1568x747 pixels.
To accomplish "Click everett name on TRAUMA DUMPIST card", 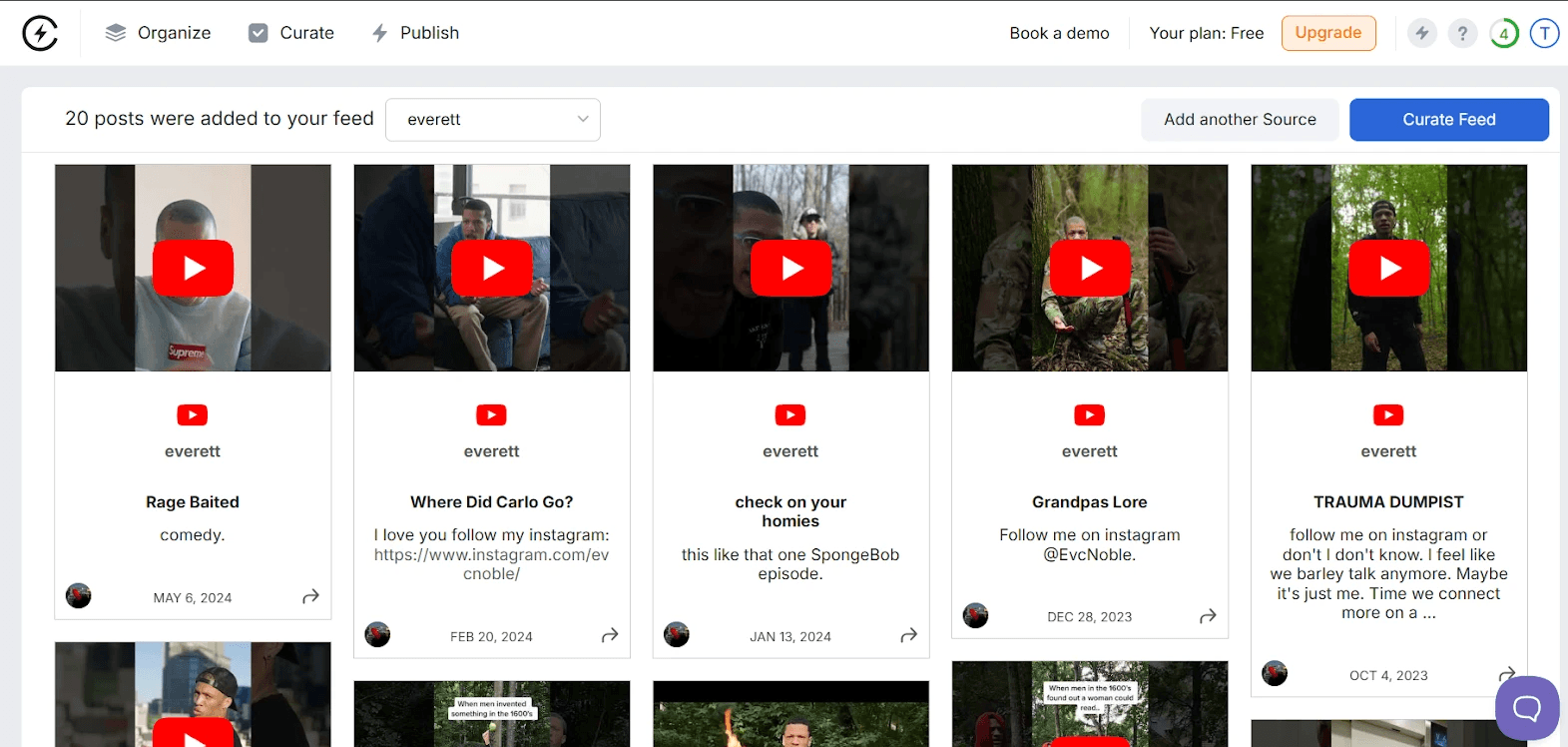I will [x=1388, y=451].
